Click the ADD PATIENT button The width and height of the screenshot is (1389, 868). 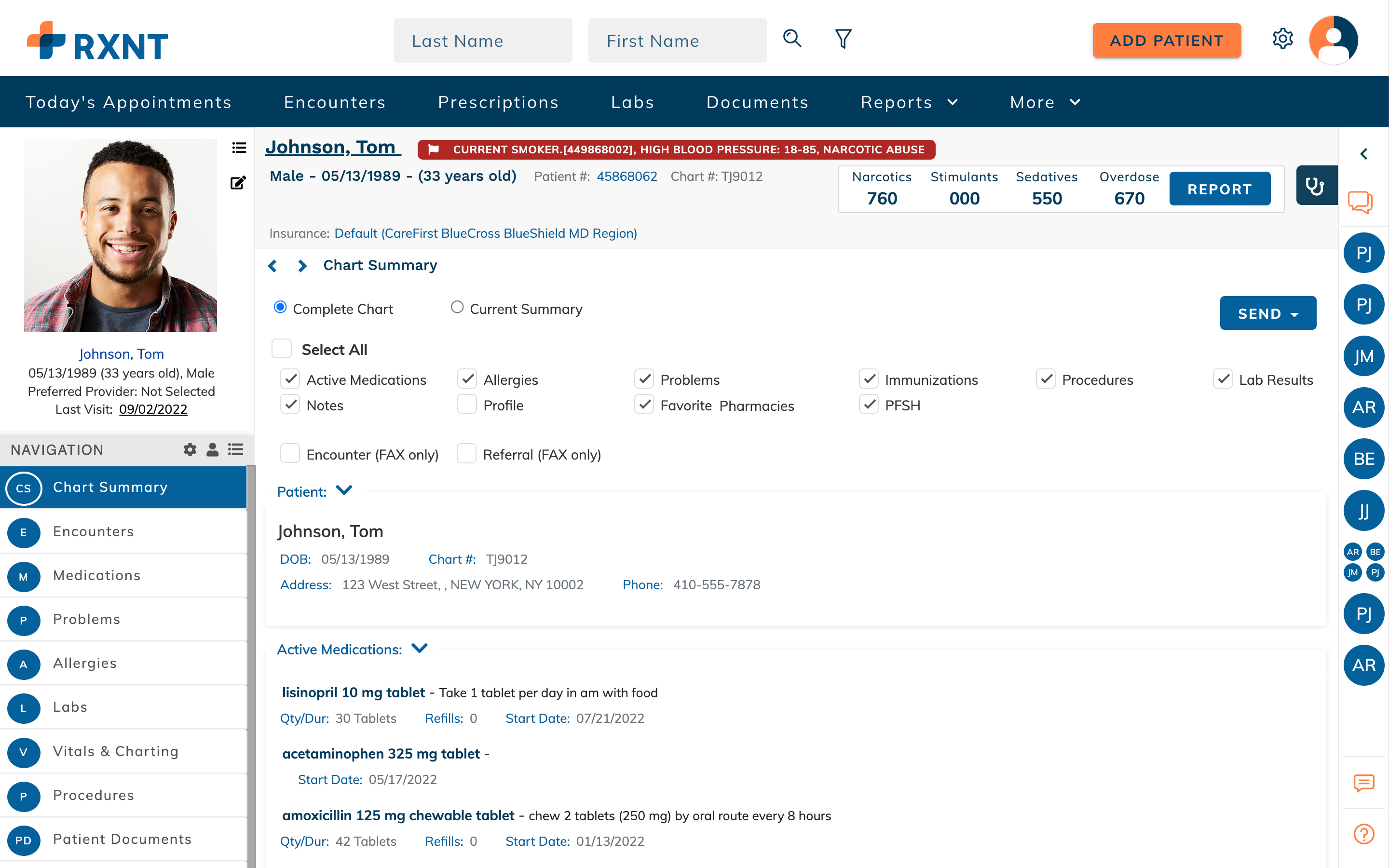point(1166,40)
